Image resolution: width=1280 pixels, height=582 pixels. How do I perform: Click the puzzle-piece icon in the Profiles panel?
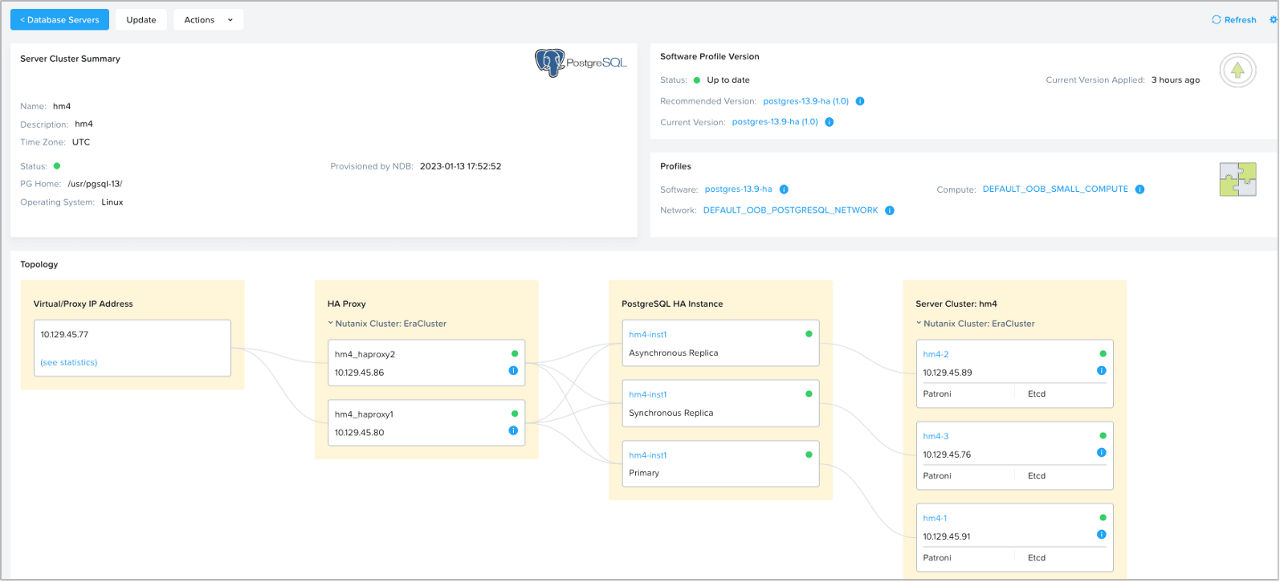click(1237, 178)
